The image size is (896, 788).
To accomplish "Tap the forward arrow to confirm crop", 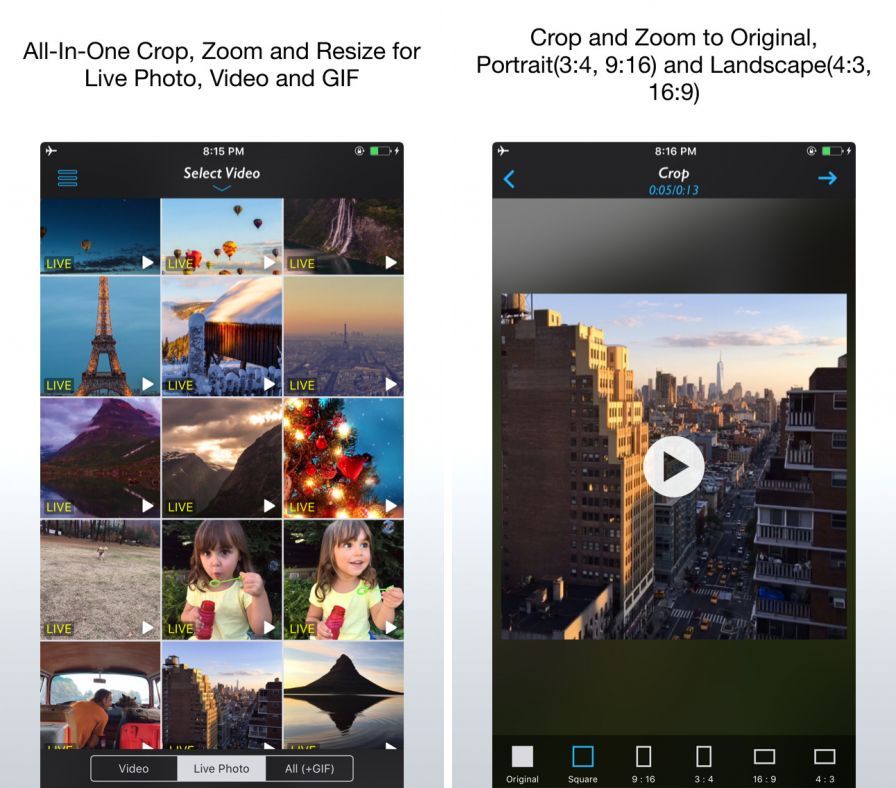I will point(828,177).
